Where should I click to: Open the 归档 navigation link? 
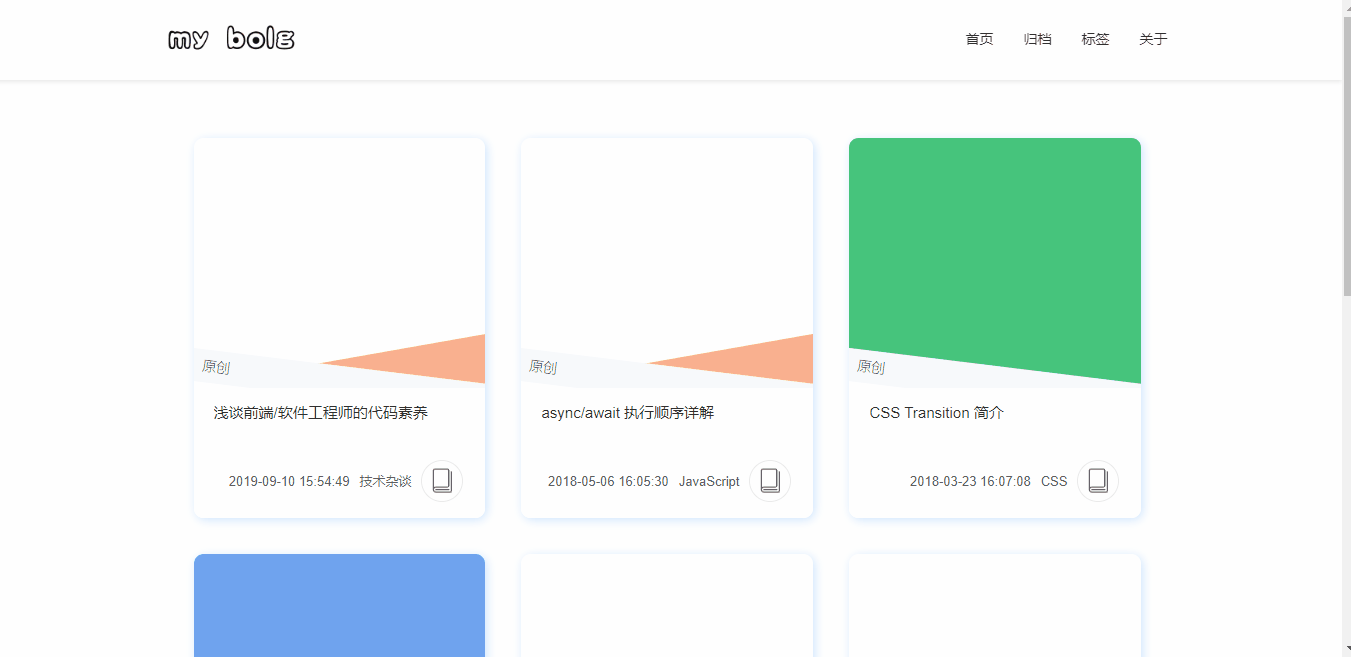pyautogui.click(x=1037, y=39)
